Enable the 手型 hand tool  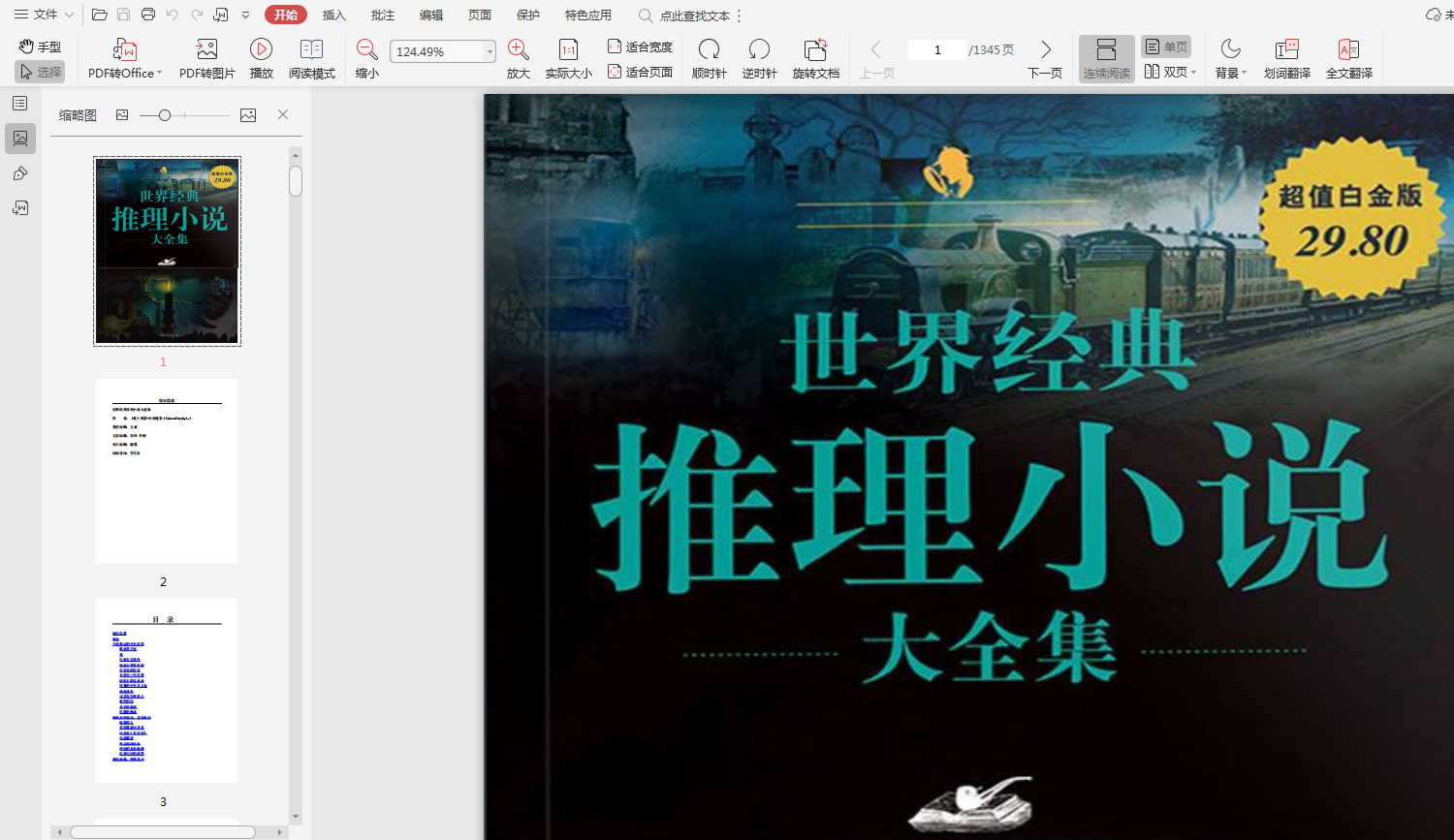pyautogui.click(x=40, y=47)
